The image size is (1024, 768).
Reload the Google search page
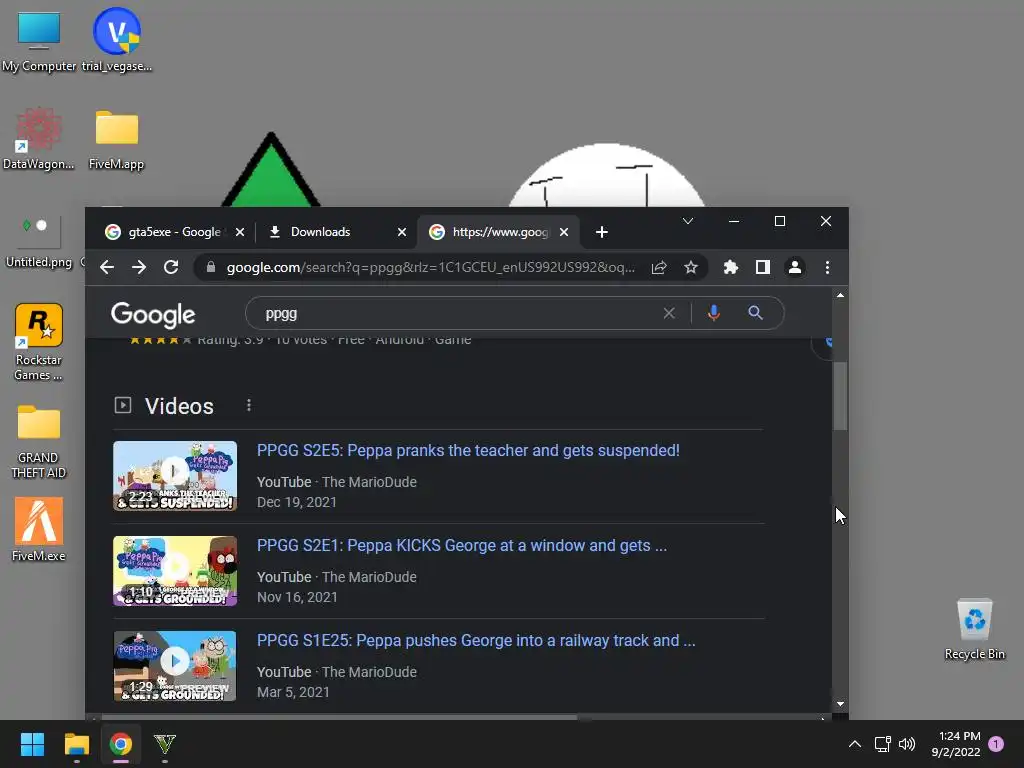tap(171, 267)
